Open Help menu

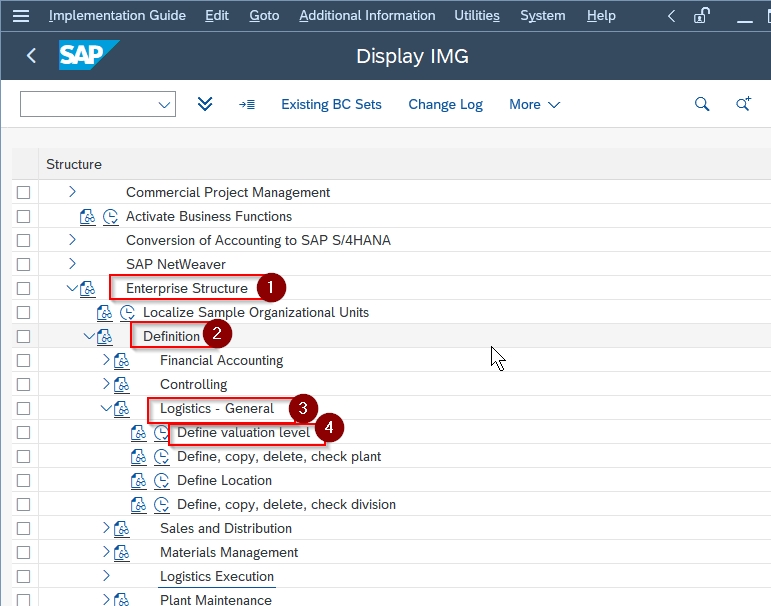click(601, 16)
